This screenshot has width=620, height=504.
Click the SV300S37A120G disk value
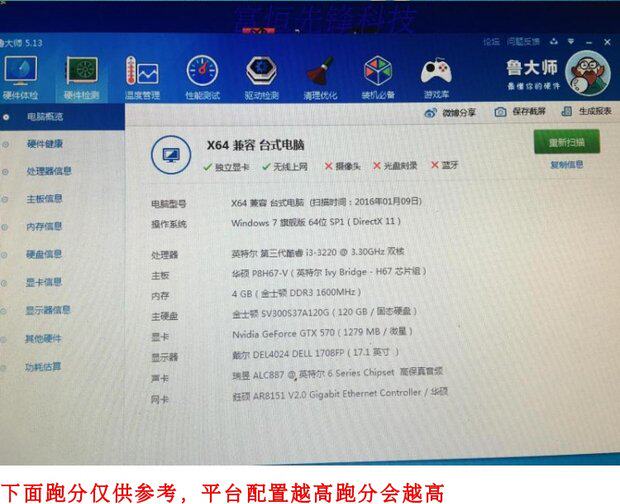click(325, 313)
